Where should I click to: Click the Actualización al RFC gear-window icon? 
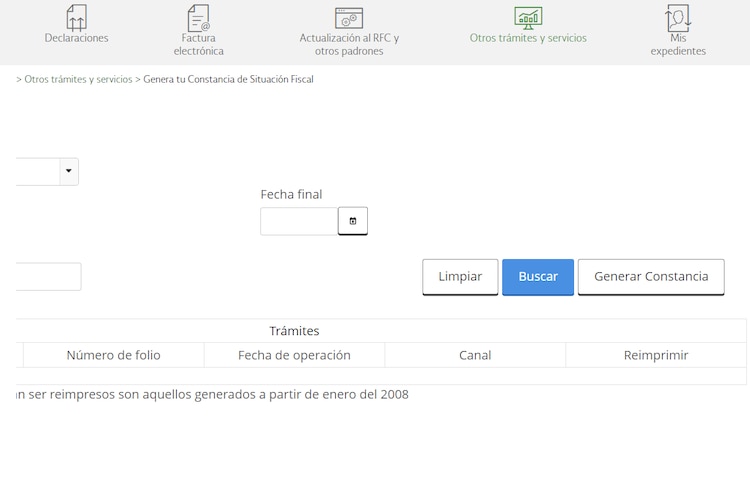pyautogui.click(x=349, y=18)
